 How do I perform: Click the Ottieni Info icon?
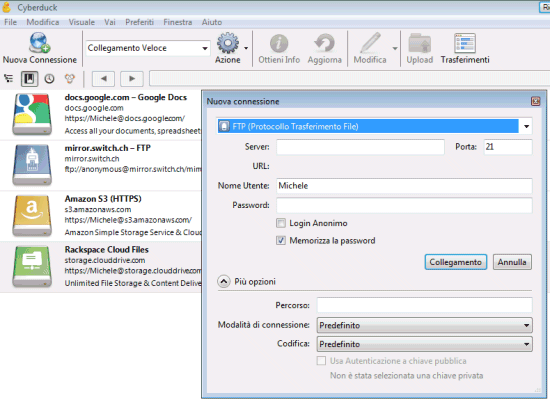[x=279, y=43]
